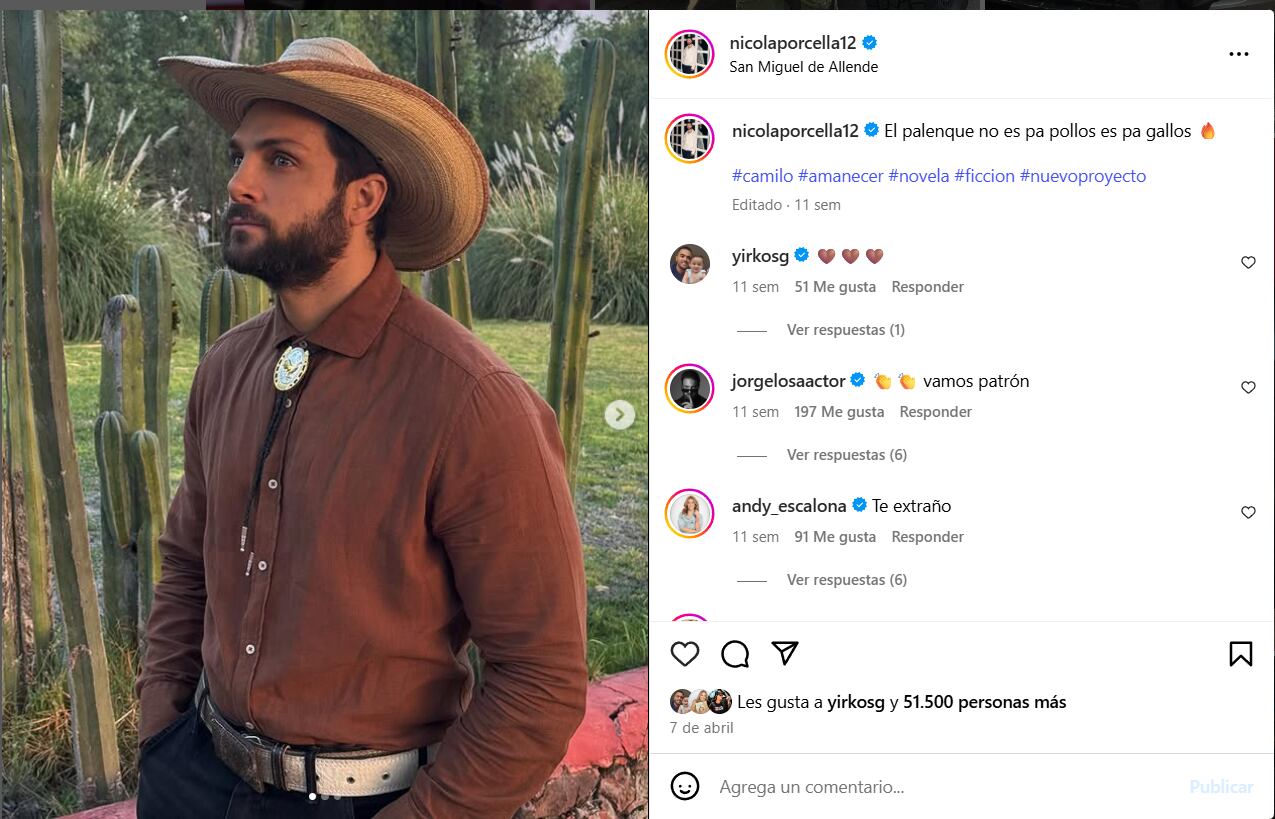Screen dimensions: 1275x819
Task: Save the post using the bookmark icon
Action: tap(1240, 653)
